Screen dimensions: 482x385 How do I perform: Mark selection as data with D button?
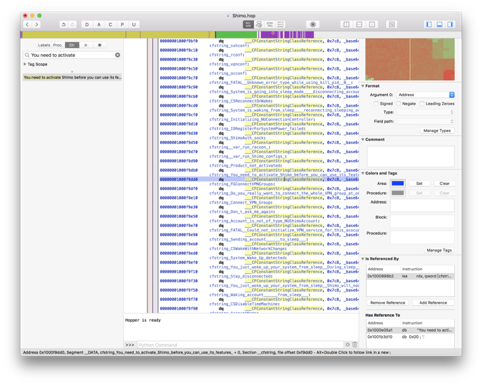click(x=87, y=24)
